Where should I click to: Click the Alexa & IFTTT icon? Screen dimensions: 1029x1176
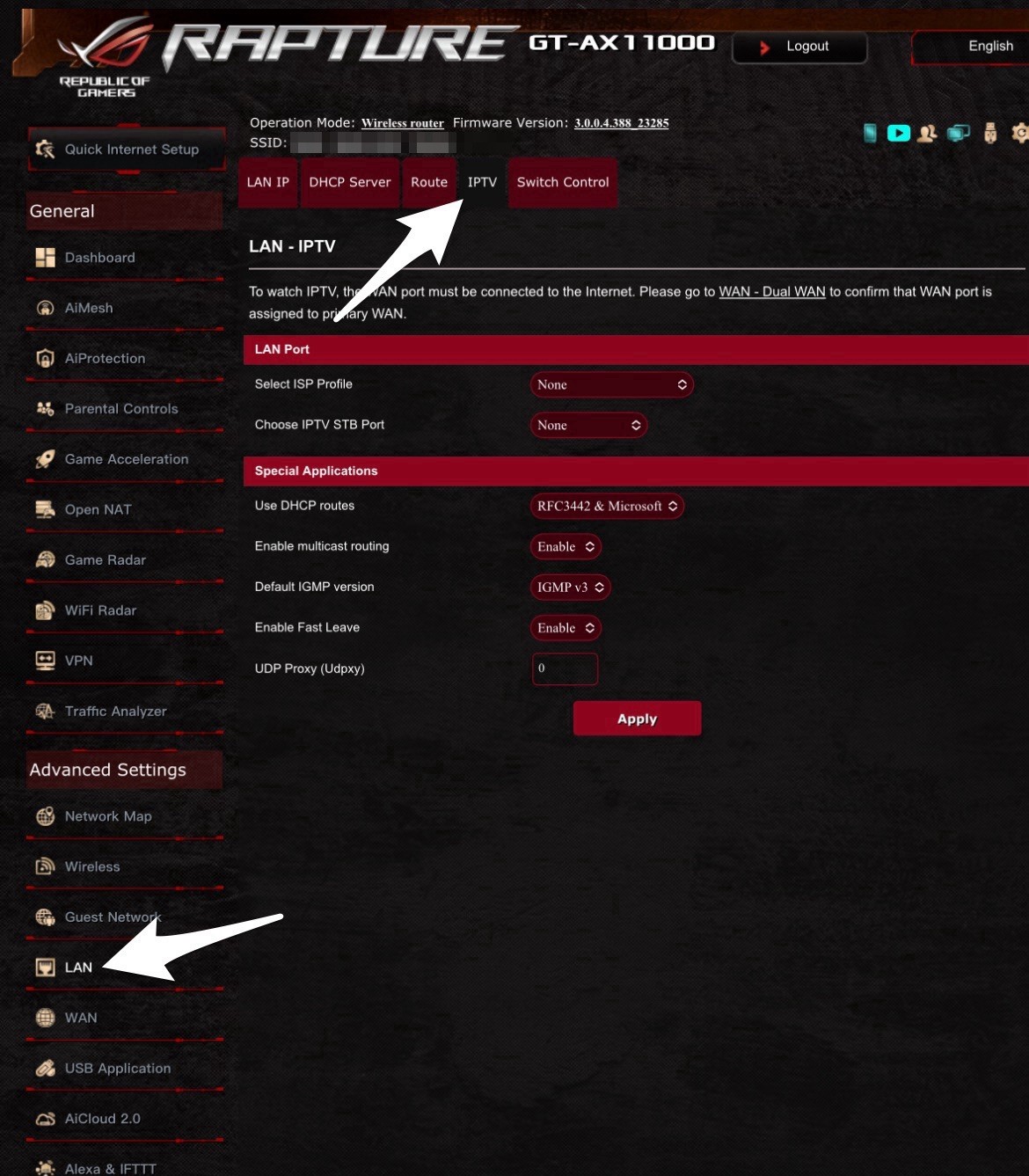tap(45, 1168)
